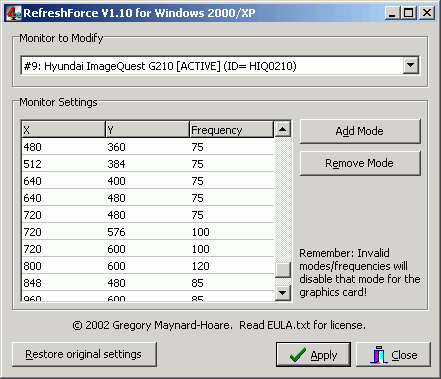Open the monitor selection dropdown arrow
Viewport: 441px width, 379px height.
pos(410,65)
